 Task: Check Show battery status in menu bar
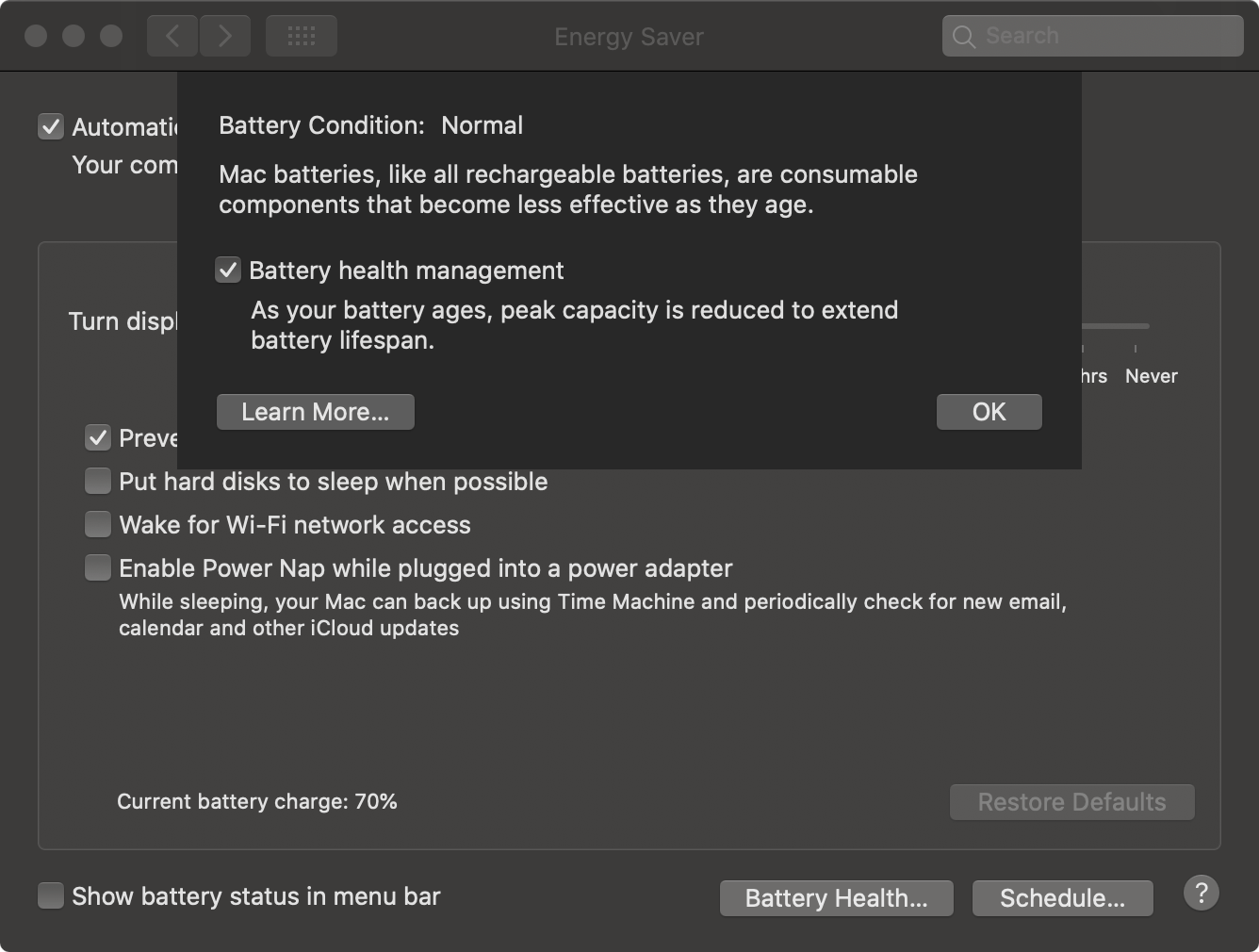coord(51,895)
